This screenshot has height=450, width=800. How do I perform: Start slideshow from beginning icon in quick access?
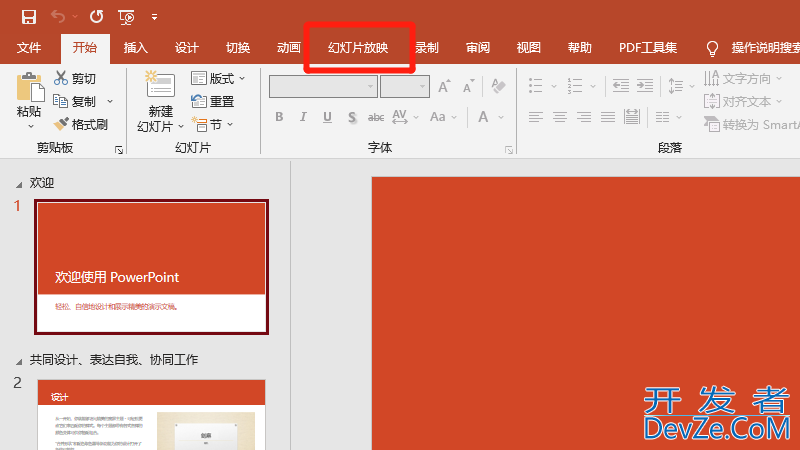point(126,17)
